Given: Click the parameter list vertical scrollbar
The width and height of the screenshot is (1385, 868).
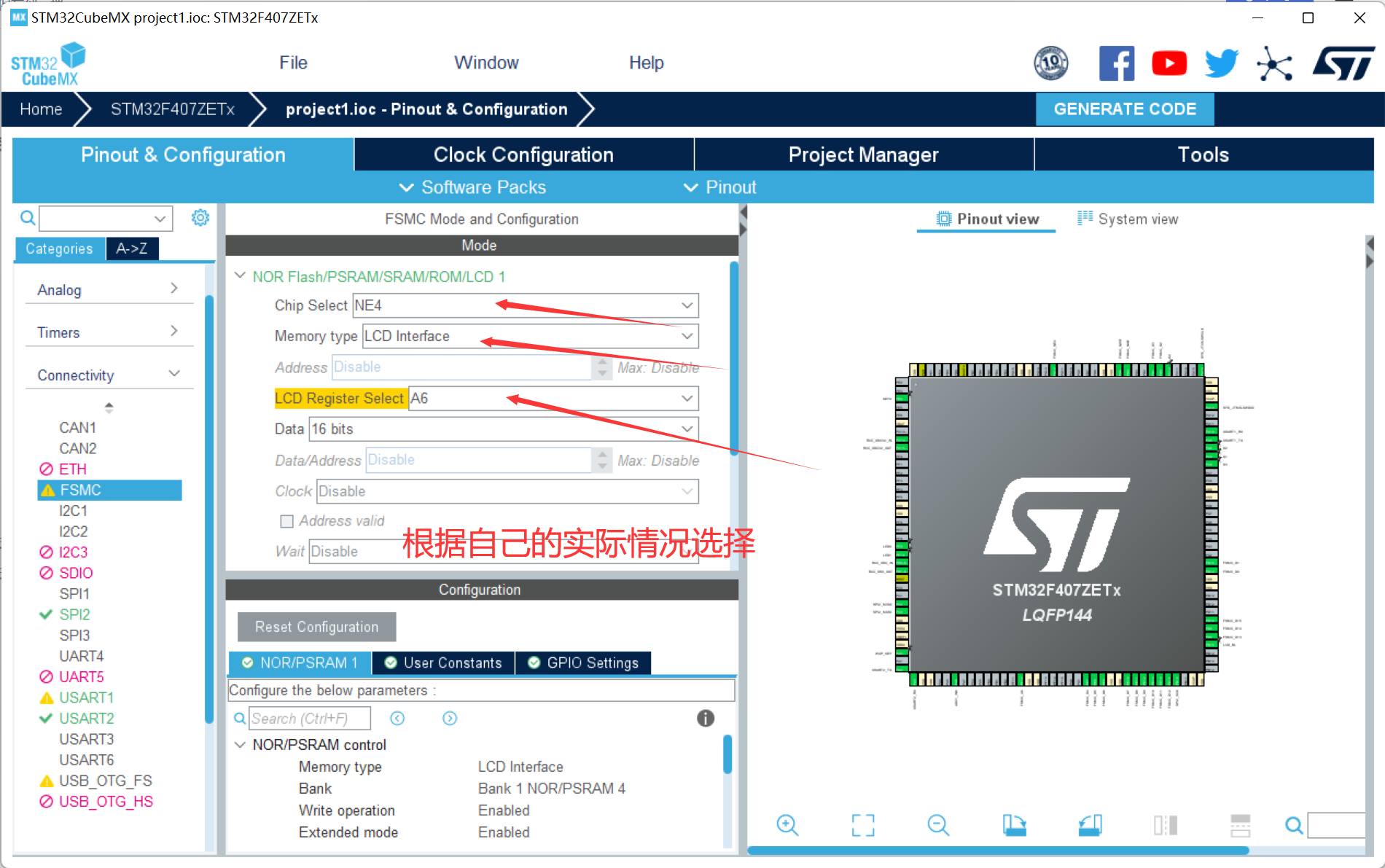Looking at the screenshot, I should pyautogui.click(x=727, y=754).
